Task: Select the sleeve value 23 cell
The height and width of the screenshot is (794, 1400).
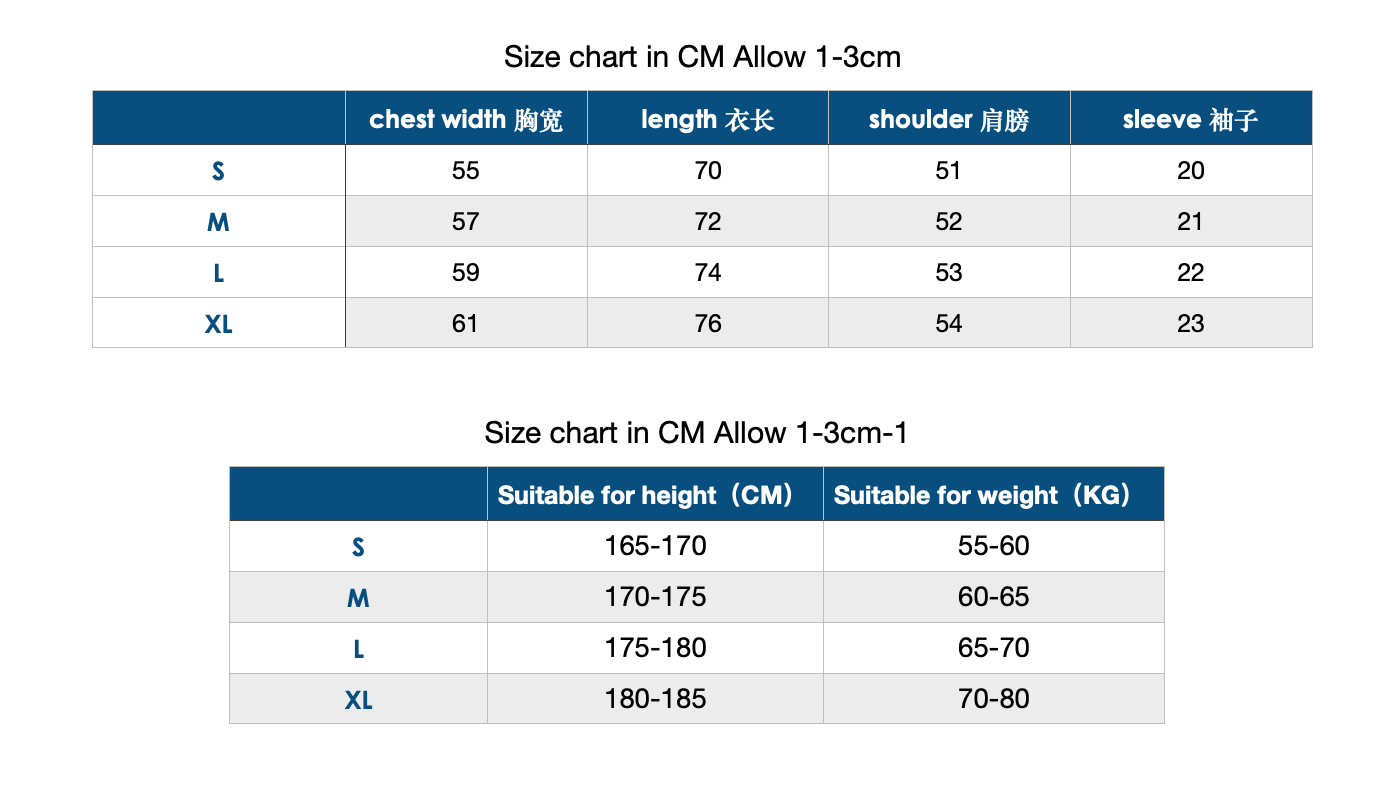Action: click(x=1190, y=323)
